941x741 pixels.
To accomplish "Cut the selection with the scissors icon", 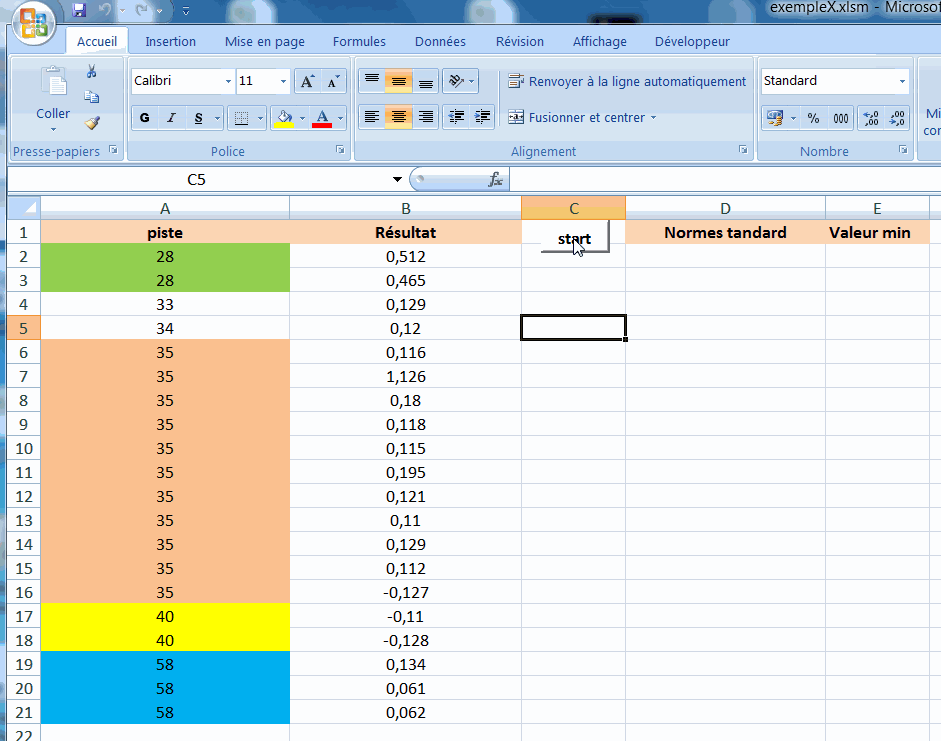I will click(91, 71).
